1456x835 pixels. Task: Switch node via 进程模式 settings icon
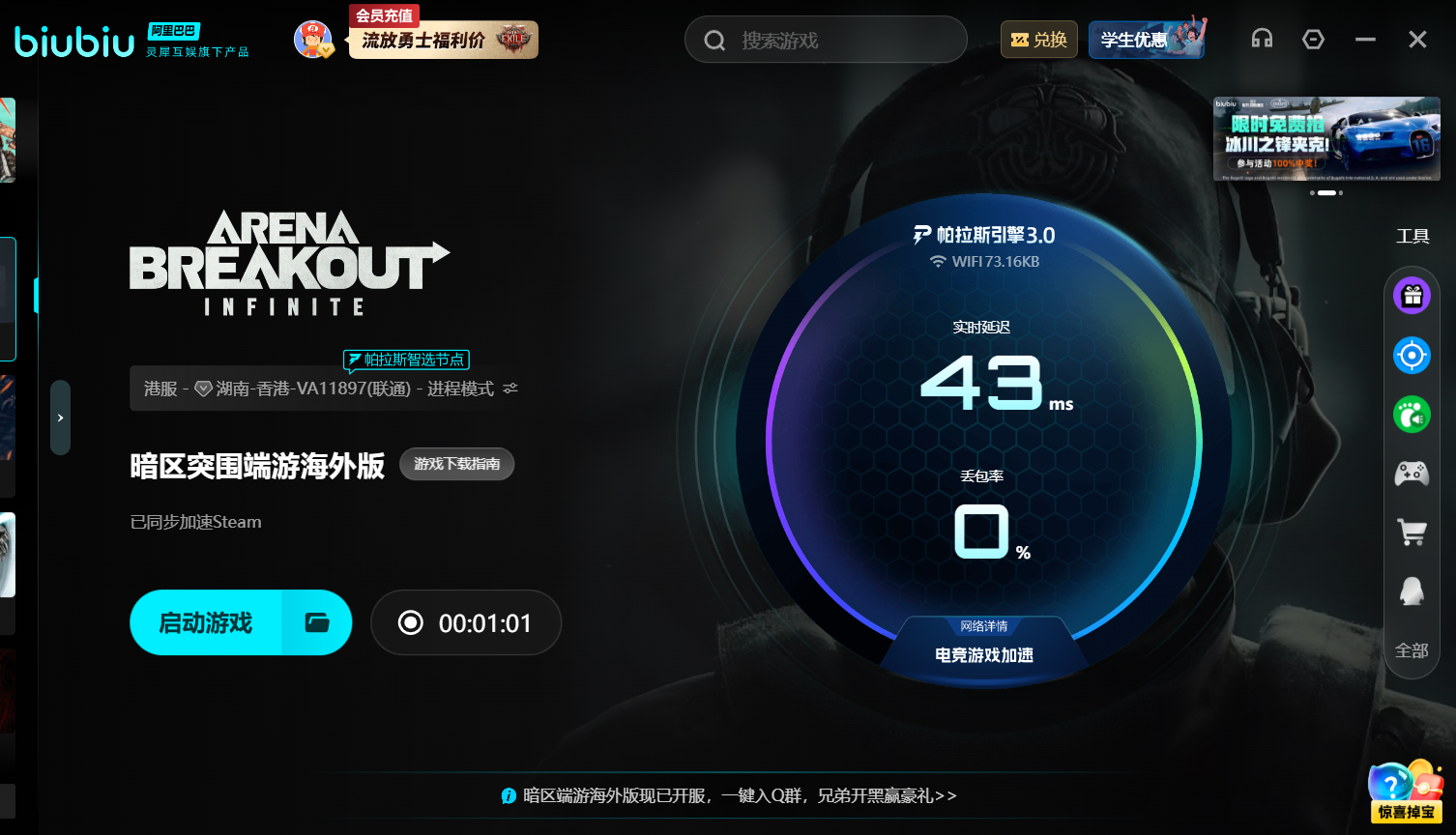click(510, 389)
